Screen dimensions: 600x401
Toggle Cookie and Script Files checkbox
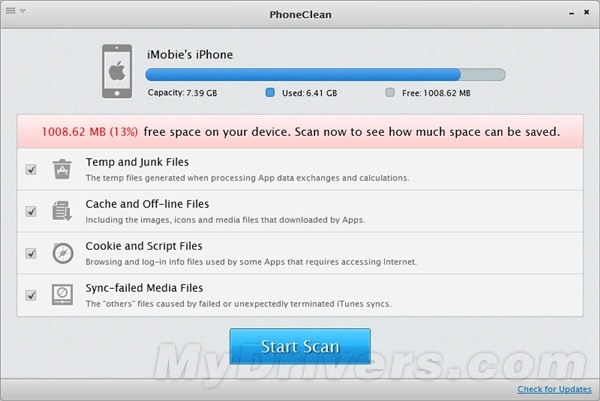pyautogui.click(x=31, y=253)
